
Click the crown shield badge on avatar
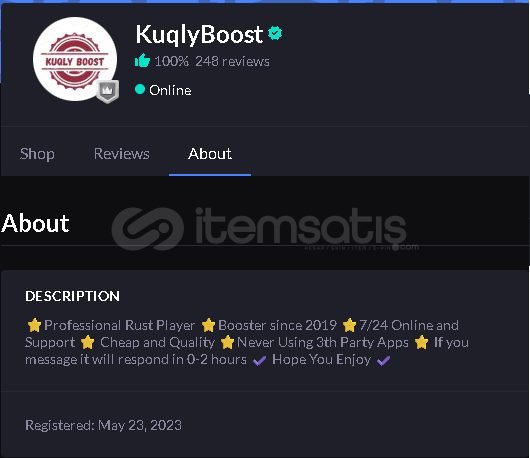tap(107, 91)
